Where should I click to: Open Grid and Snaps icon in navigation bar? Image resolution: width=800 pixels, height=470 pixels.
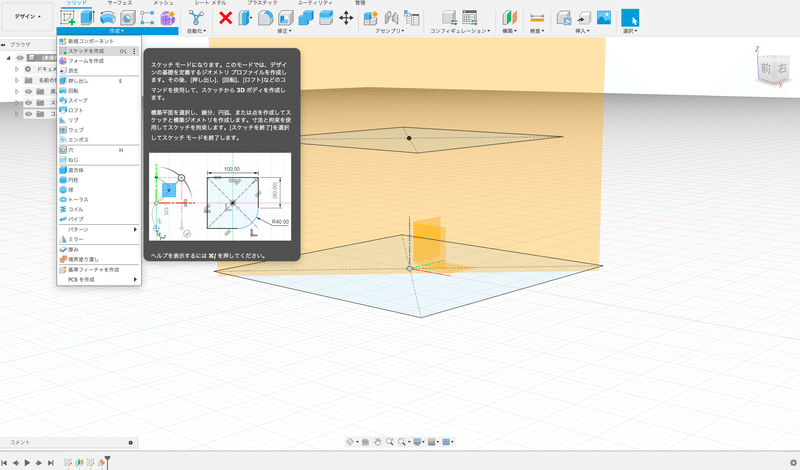[432, 442]
